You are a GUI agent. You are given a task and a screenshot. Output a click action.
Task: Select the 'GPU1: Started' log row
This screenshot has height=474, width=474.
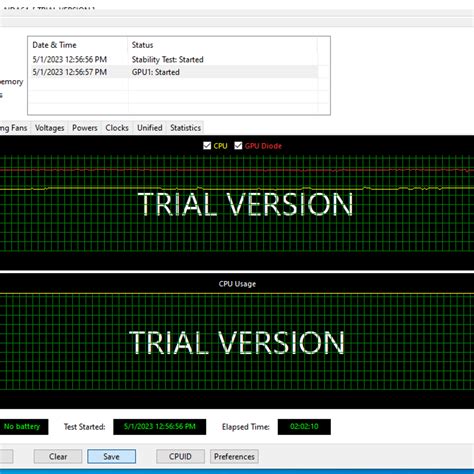click(174, 72)
